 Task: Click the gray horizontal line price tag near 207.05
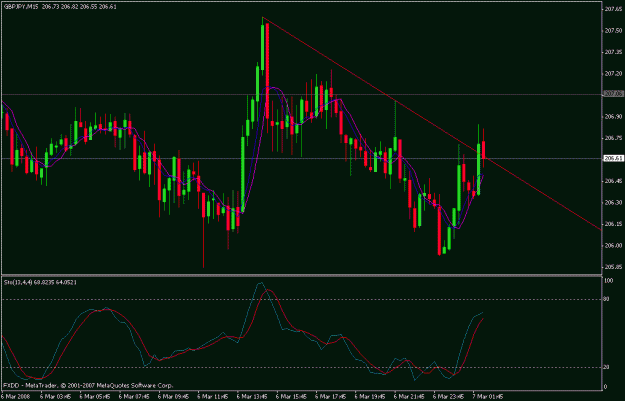coord(614,94)
